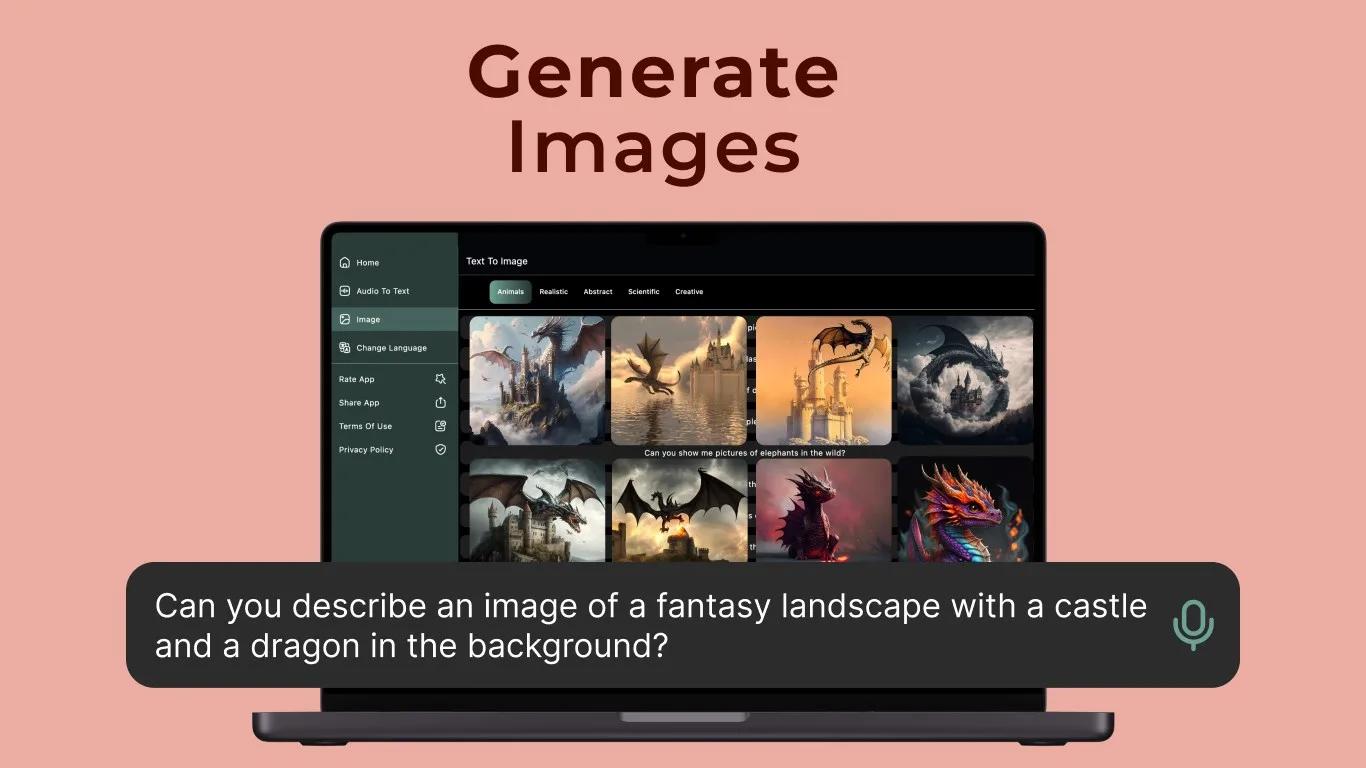This screenshot has height=768, width=1366.
Task: Click the Change Language translate icon
Action: [345, 348]
